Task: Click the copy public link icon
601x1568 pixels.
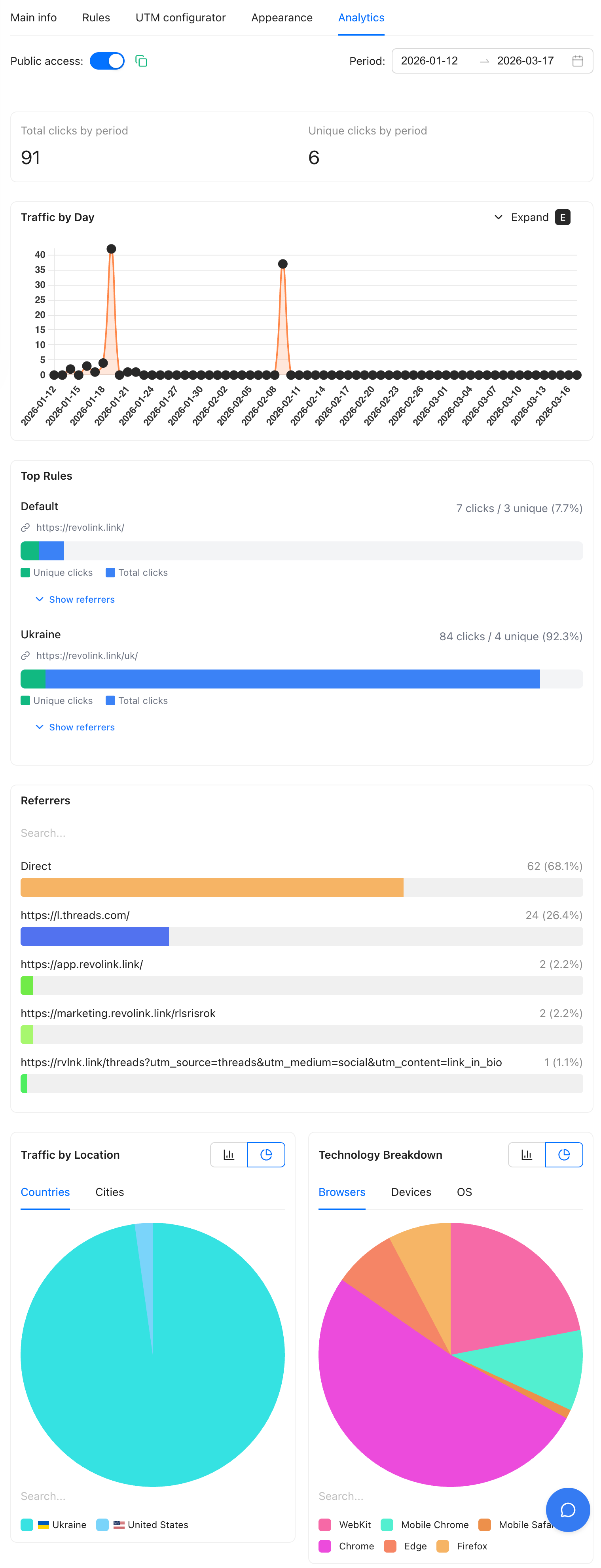Action: (141, 61)
